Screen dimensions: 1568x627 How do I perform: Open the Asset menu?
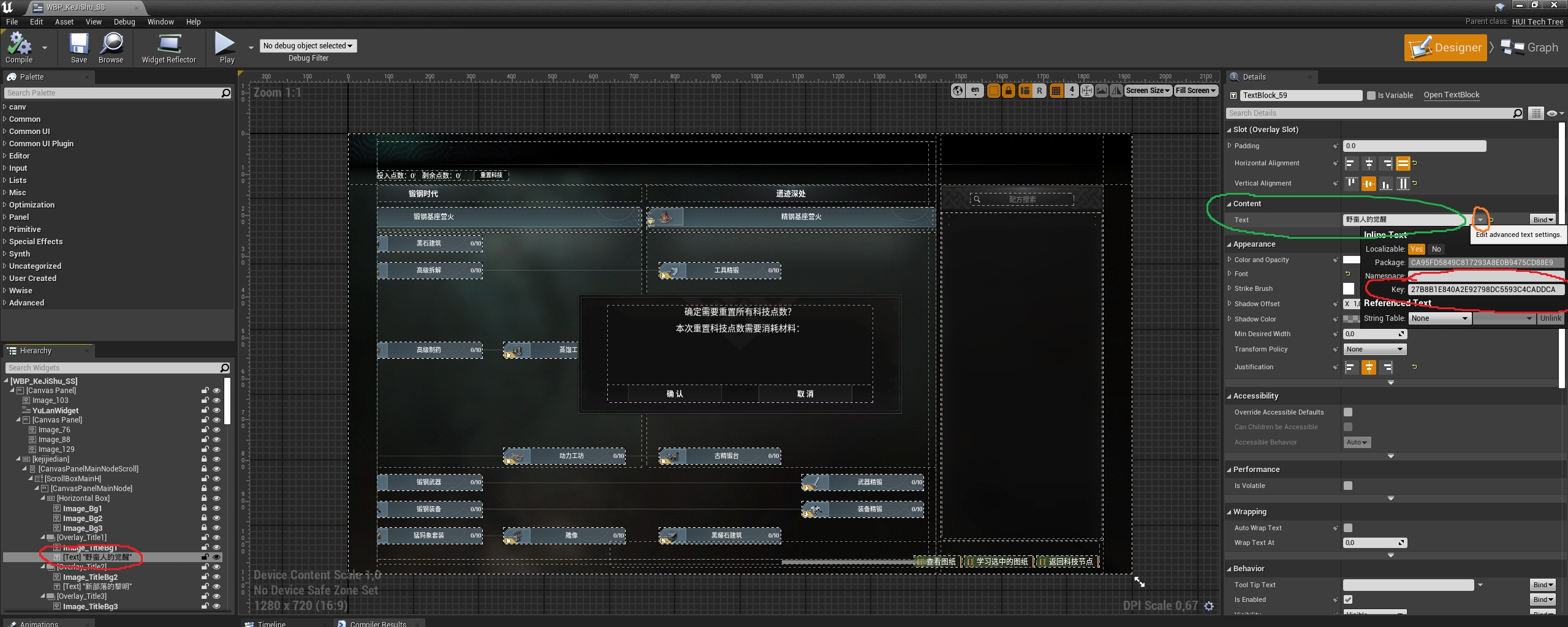tap(64, 22)
